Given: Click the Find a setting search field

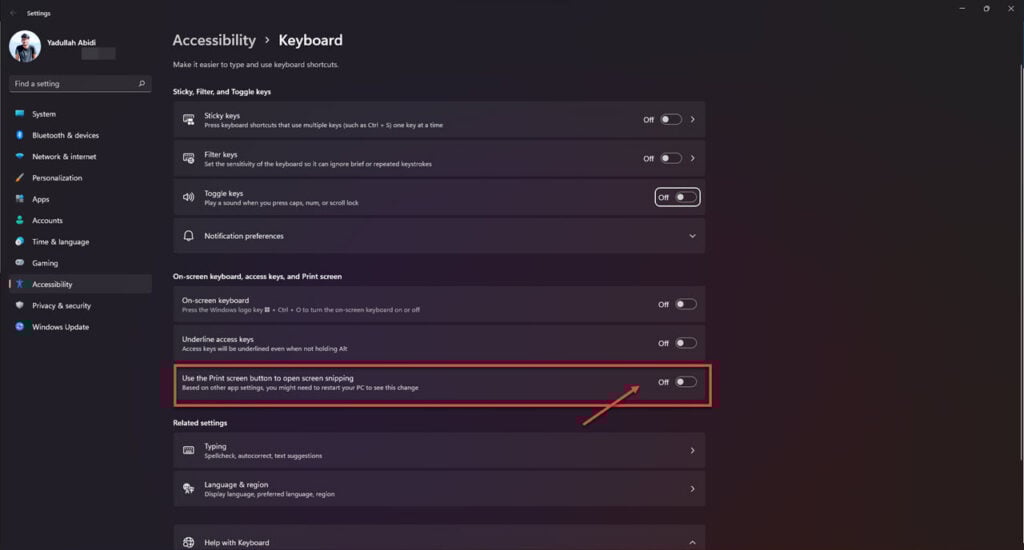Looking at the screenshot, I should tap(80, 84).
